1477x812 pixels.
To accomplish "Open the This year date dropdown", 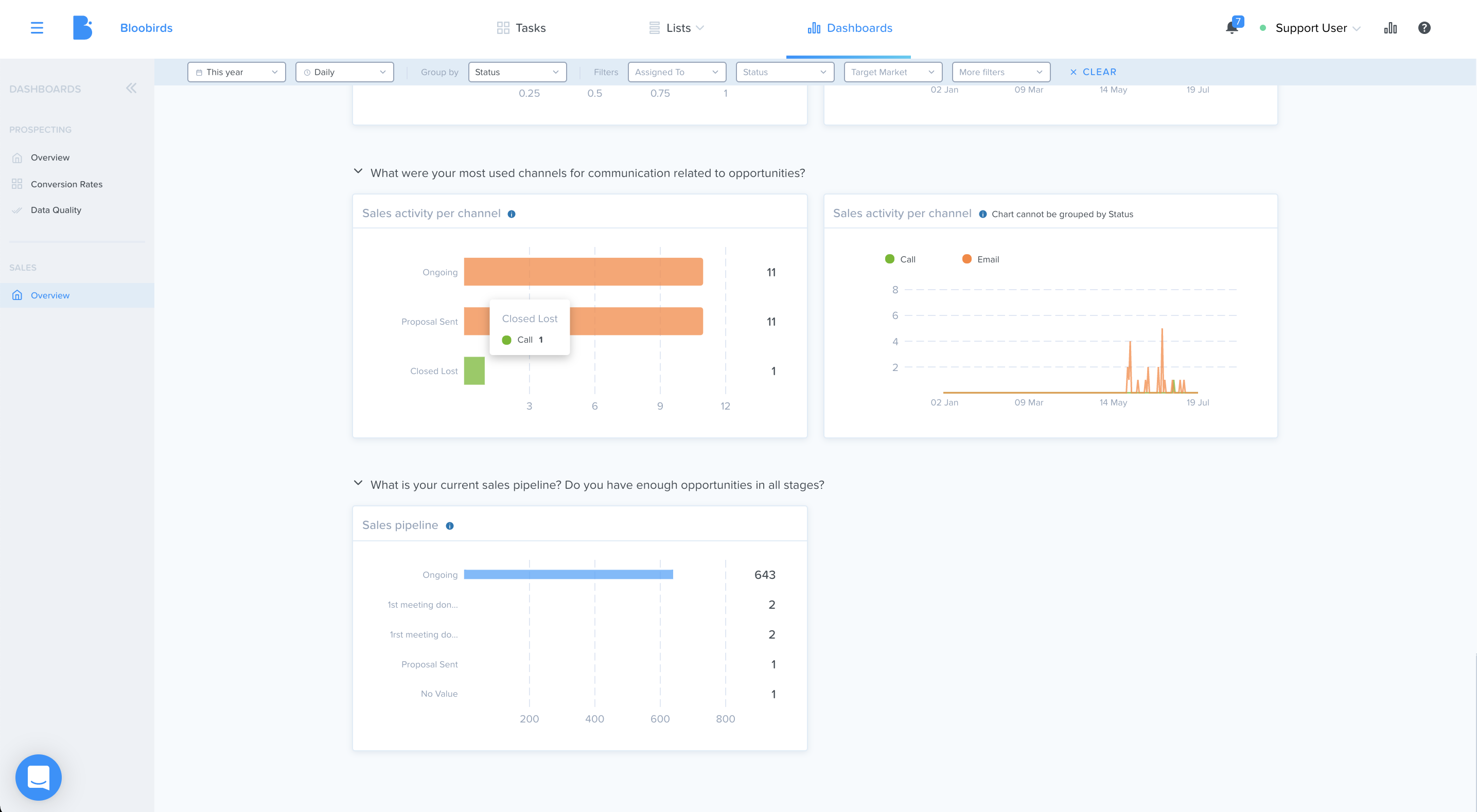I will tap(236, 72).
